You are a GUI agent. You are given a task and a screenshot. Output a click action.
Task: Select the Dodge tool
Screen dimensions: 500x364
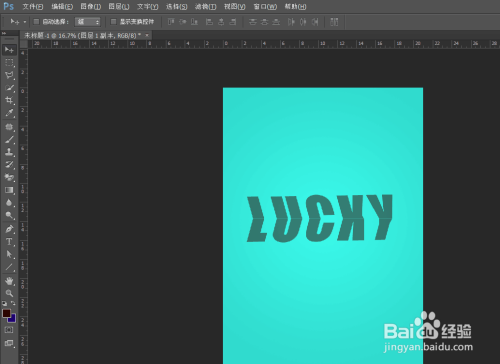9,215
